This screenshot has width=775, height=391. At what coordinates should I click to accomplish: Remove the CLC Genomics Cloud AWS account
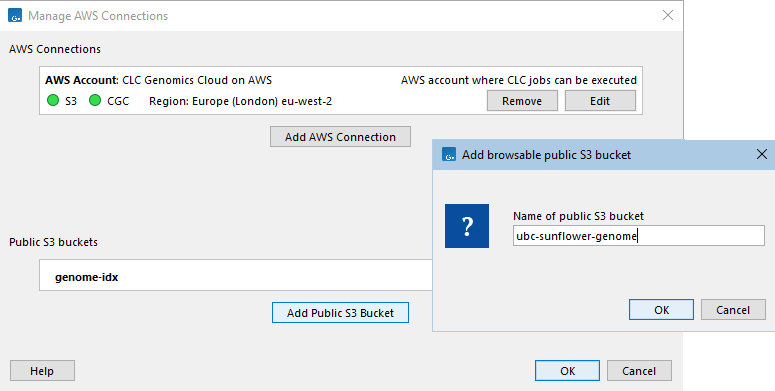point(522,101)
